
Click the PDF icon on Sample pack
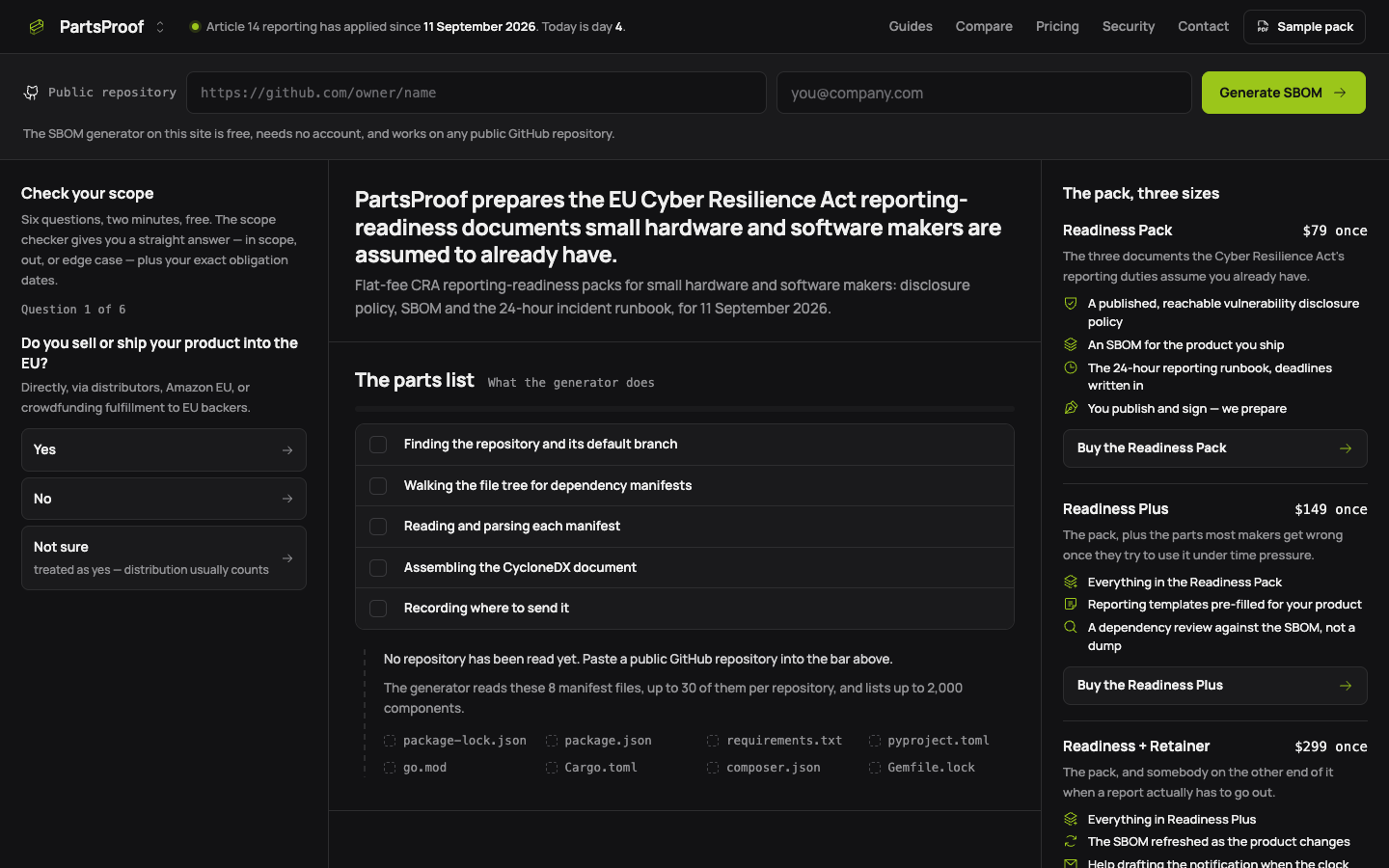pyautogui.click(x=1263, y=27)
